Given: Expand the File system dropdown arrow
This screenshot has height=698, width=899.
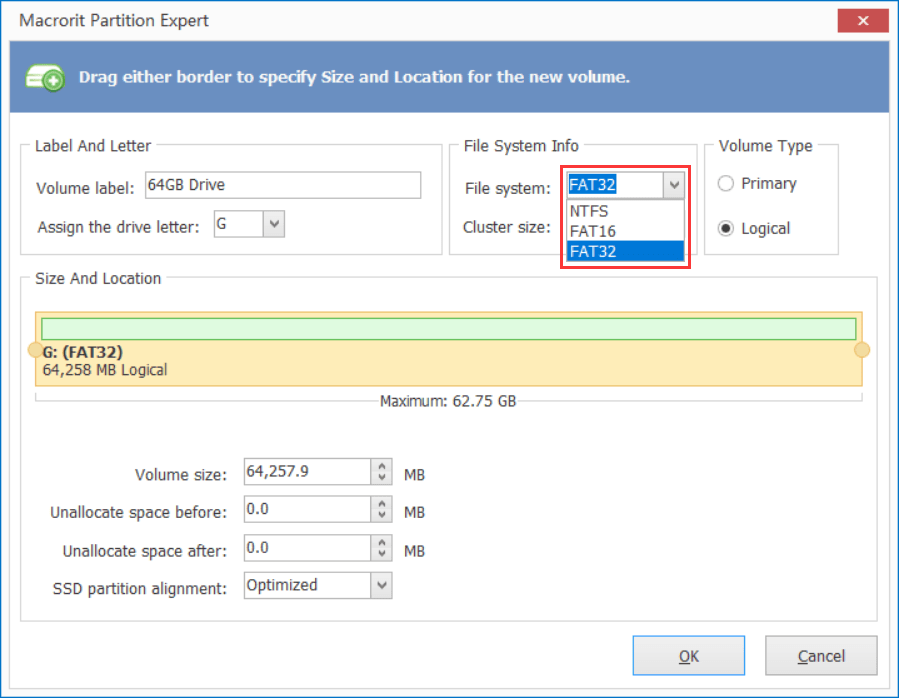Looking at the screenshot, I should coord(674,185).
